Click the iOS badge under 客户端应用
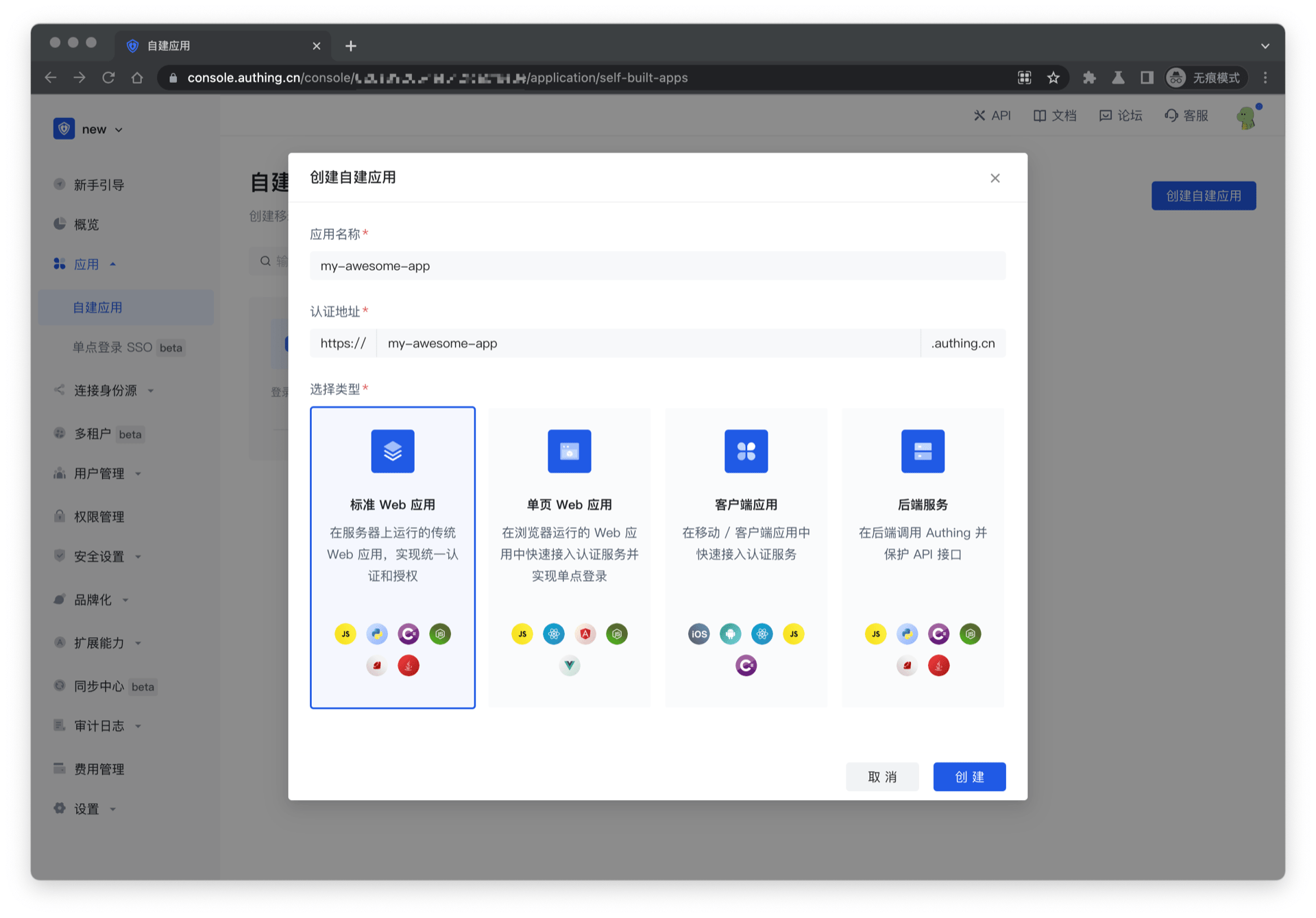This screenshot has height=918, width=1316. click(x=698, y=633)
